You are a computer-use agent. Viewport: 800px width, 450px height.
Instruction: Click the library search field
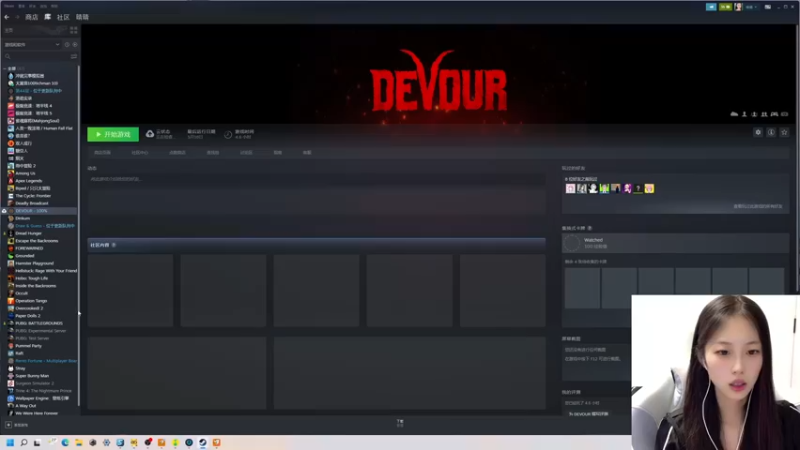[36, 56]
